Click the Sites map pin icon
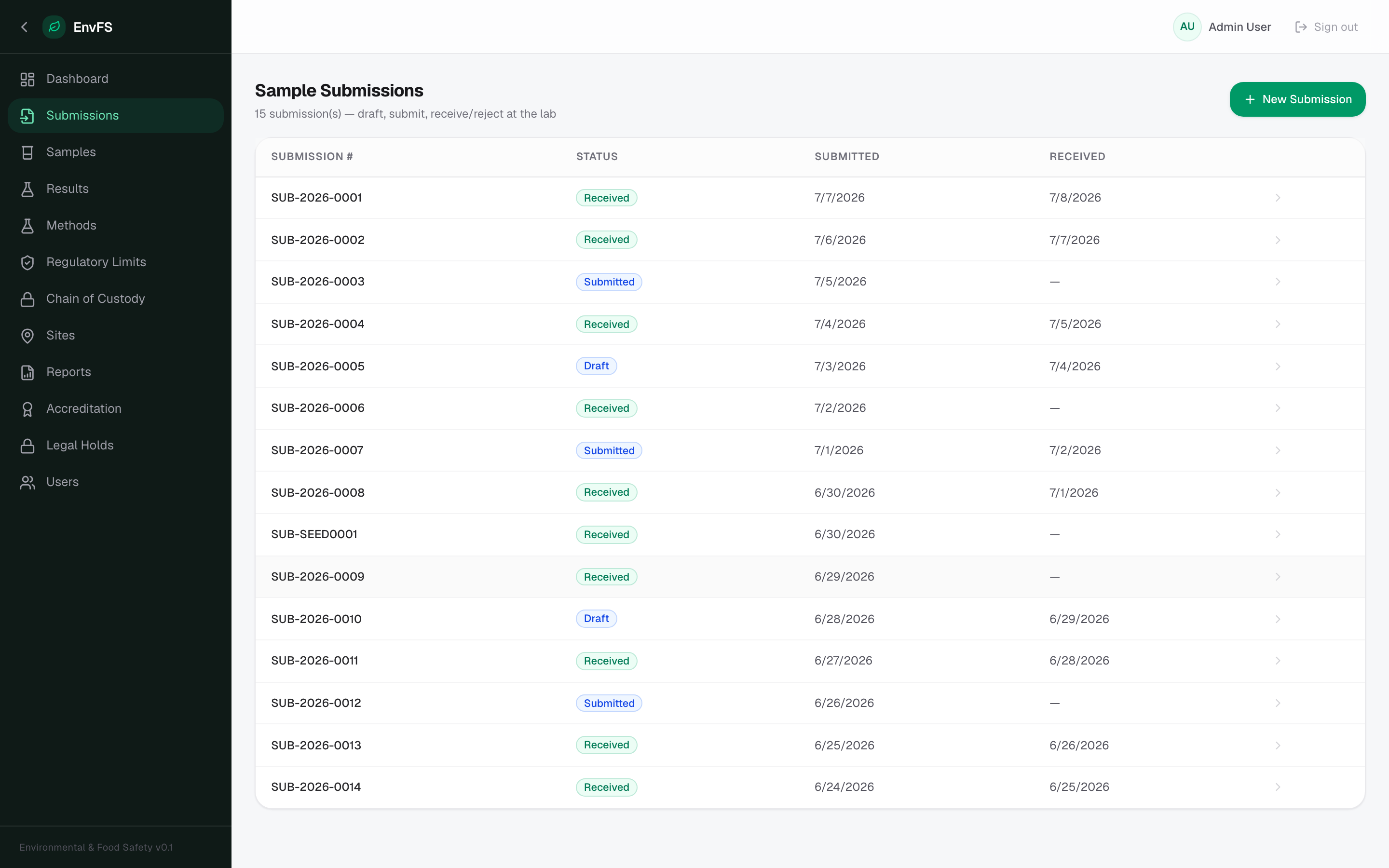Viewport: 1389px width, 868px height. (x=27, y=336)
